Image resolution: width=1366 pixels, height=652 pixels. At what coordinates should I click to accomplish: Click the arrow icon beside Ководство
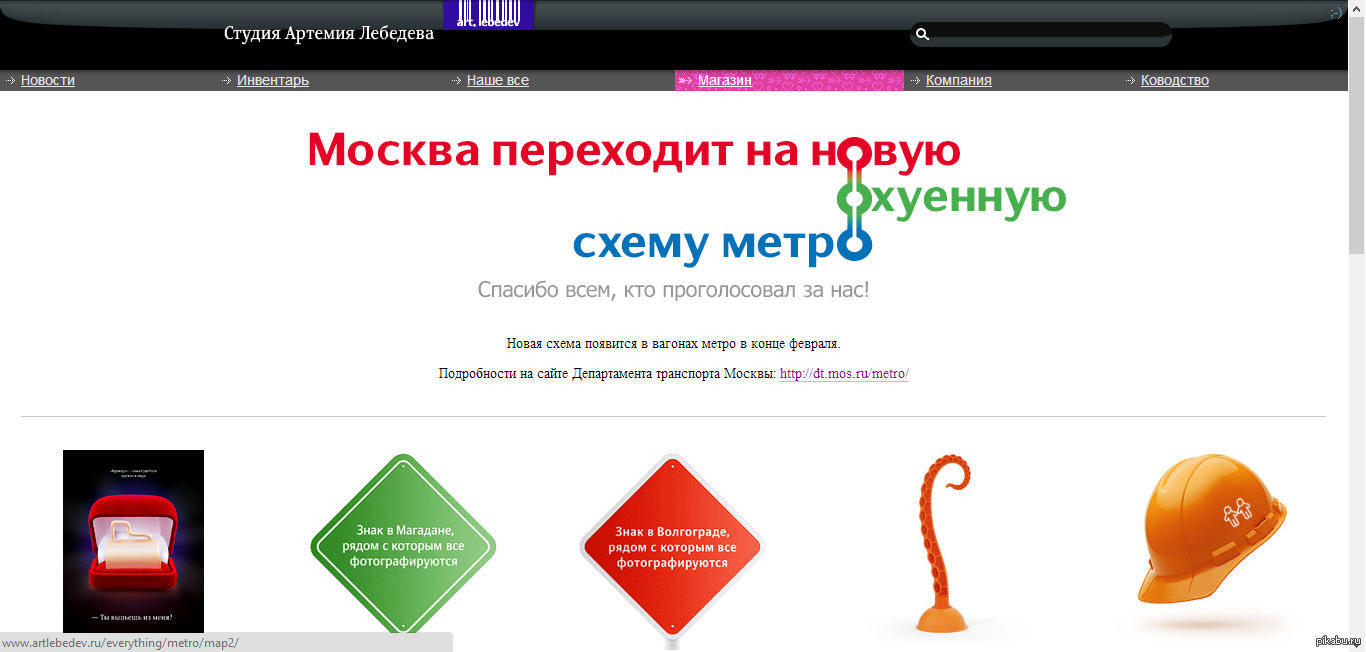coord(1130,81)
